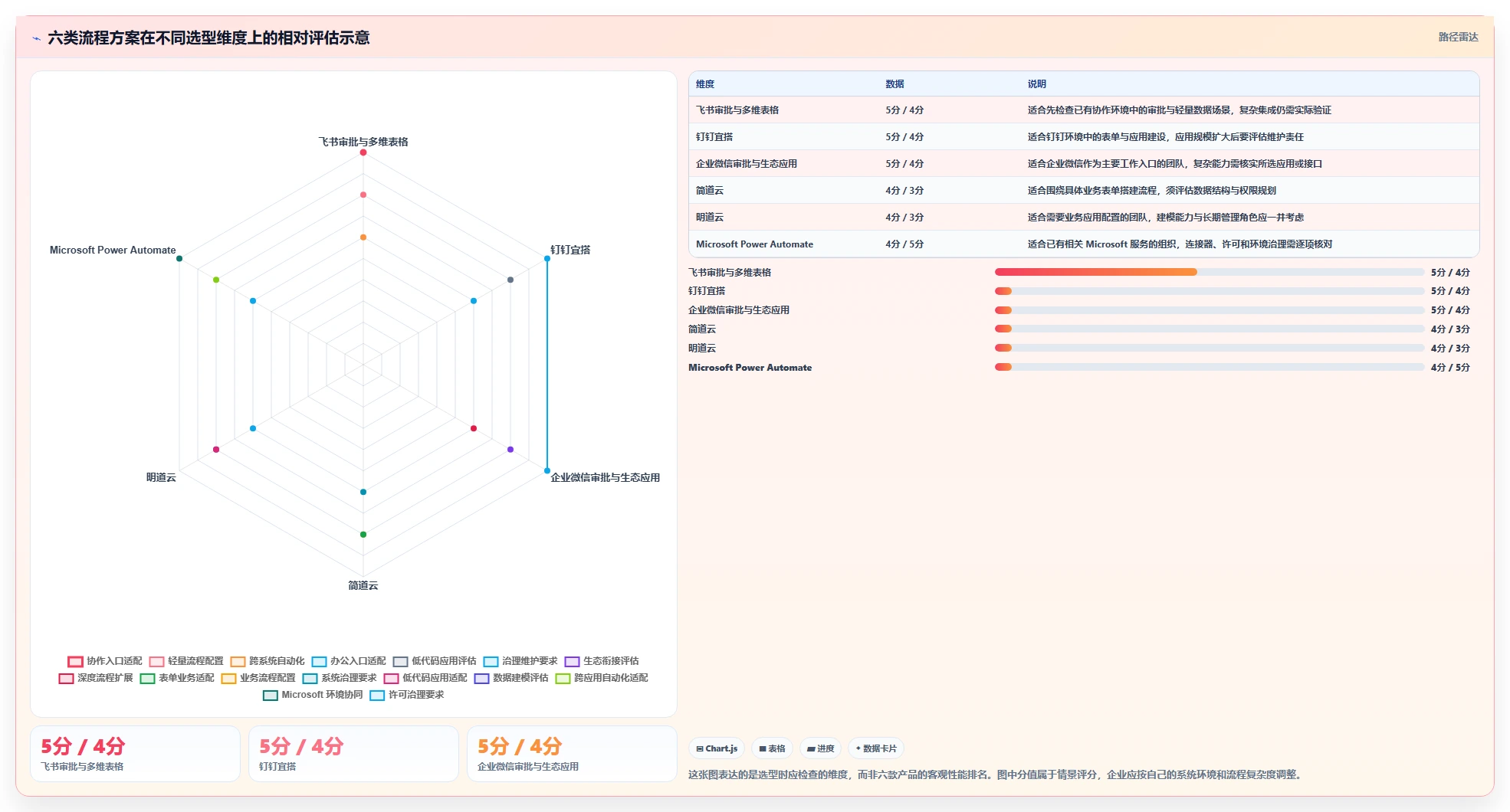Screen dimensions: 1510x812
Task: Click the 简道云 progress bar
Action: [1210, 329]
